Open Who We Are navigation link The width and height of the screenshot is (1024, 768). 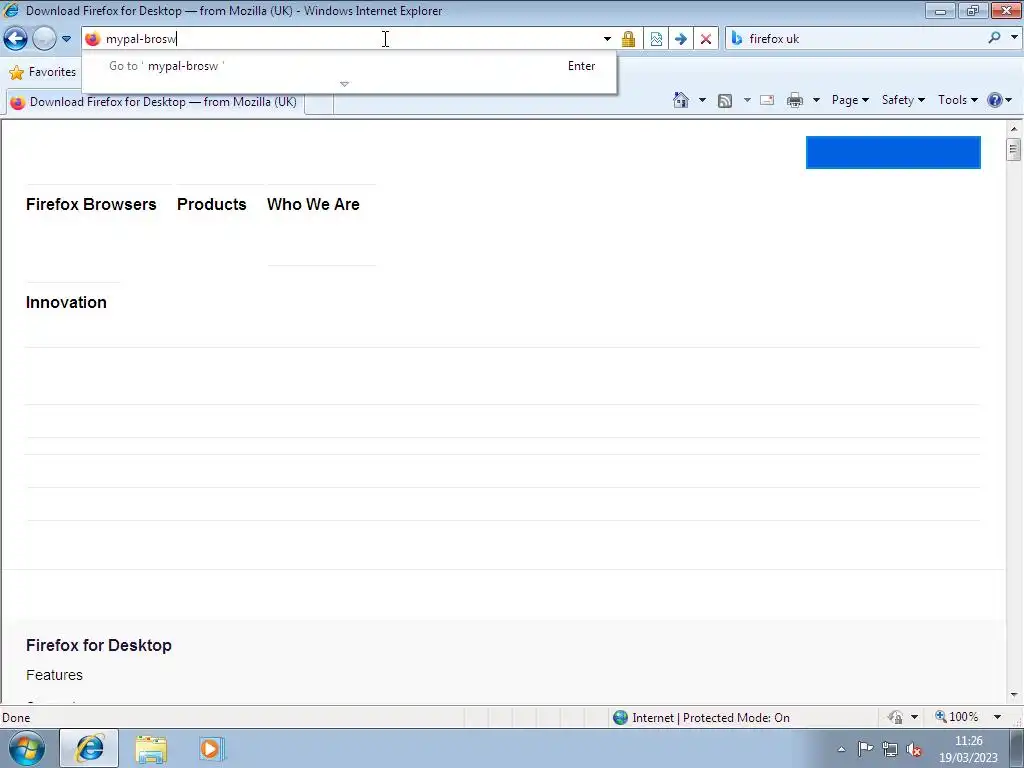coord(313,204)
